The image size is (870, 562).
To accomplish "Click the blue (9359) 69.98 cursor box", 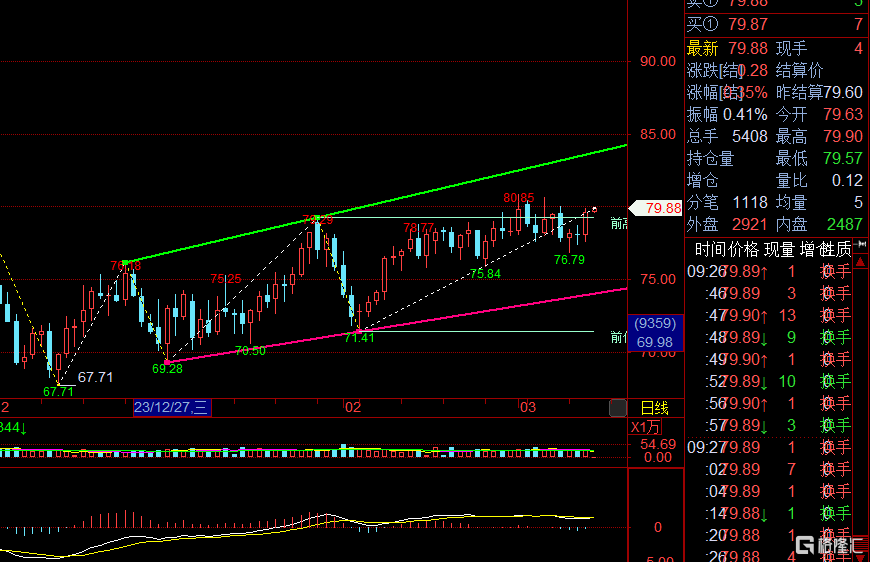I will [655, 333].
